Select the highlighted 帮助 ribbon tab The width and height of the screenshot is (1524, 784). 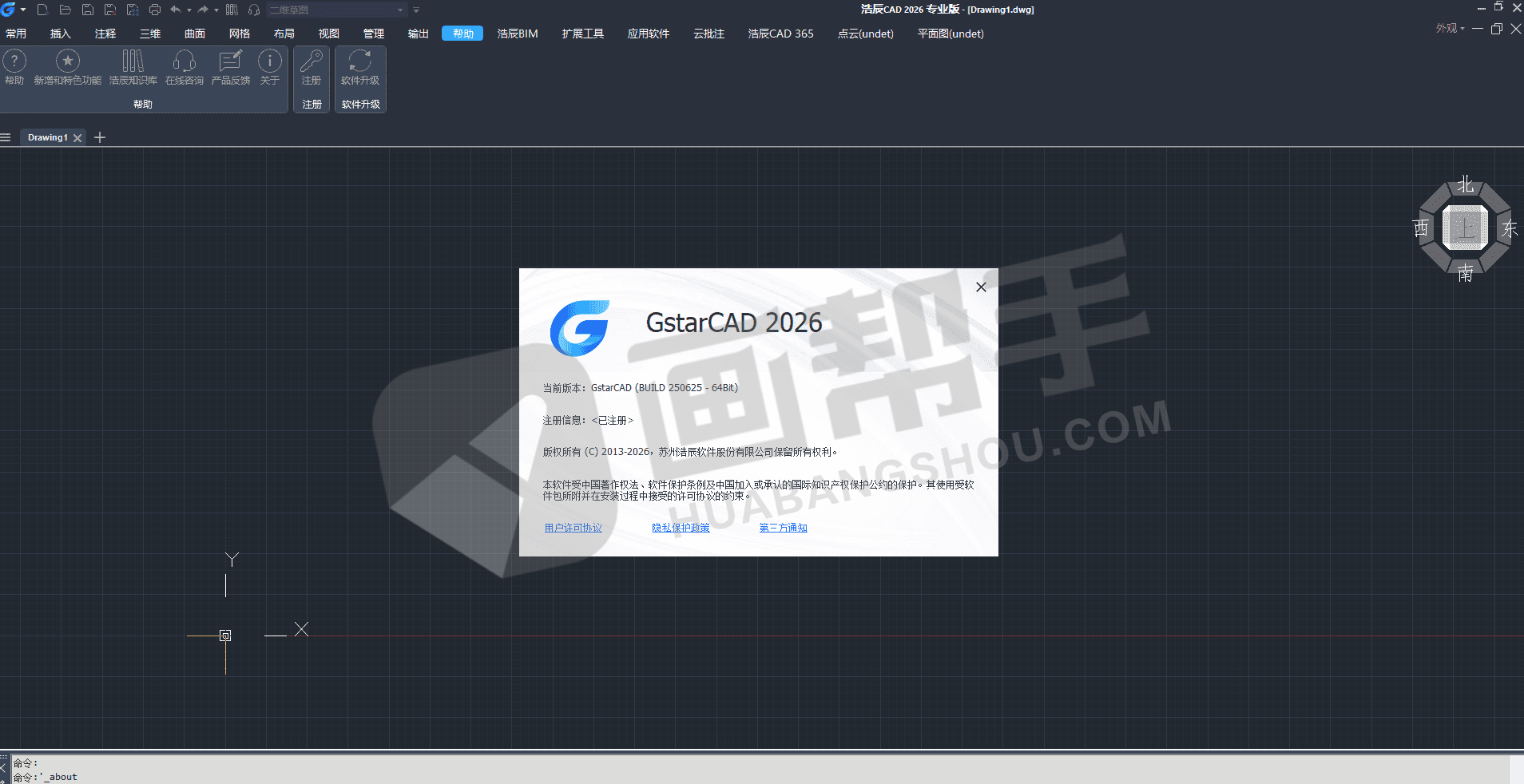pyautogui.click(x=462, y=34)
